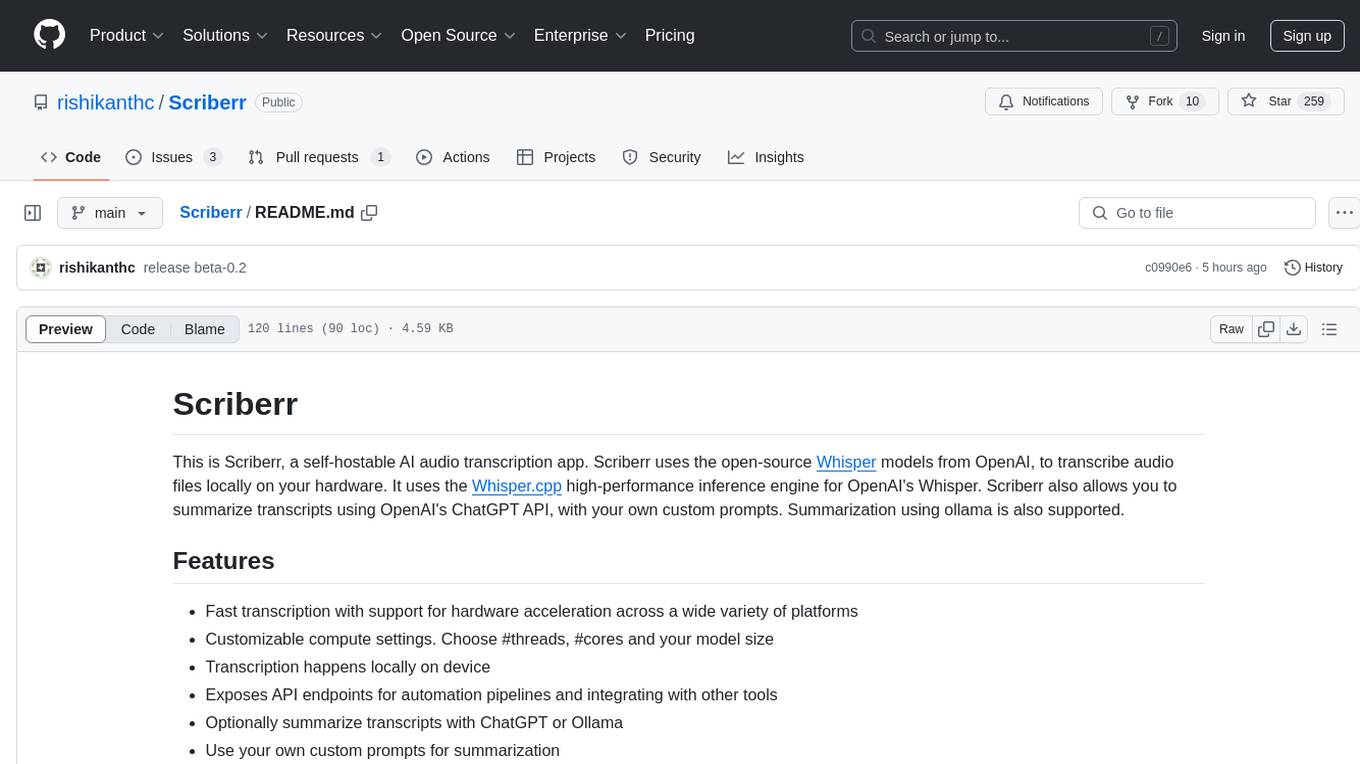This screenshot has width=1360, height=764.
Task: Focus the Go to file field
Action: click(1197, 213)
